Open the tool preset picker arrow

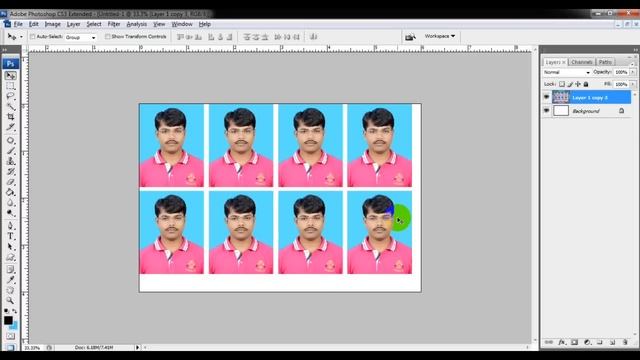click(x=21, y=37)
